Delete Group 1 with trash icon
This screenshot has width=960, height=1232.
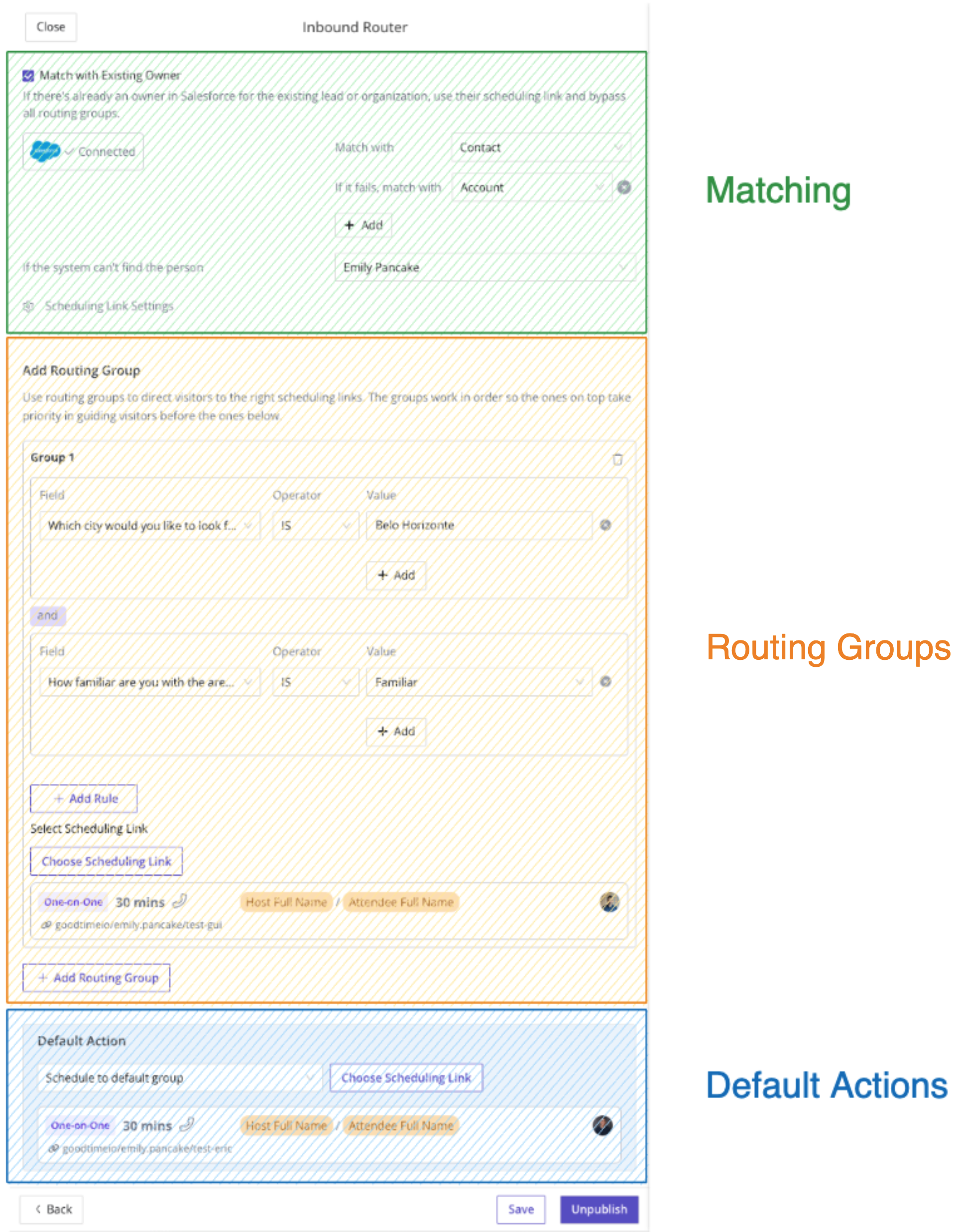(x=617, y=459)
